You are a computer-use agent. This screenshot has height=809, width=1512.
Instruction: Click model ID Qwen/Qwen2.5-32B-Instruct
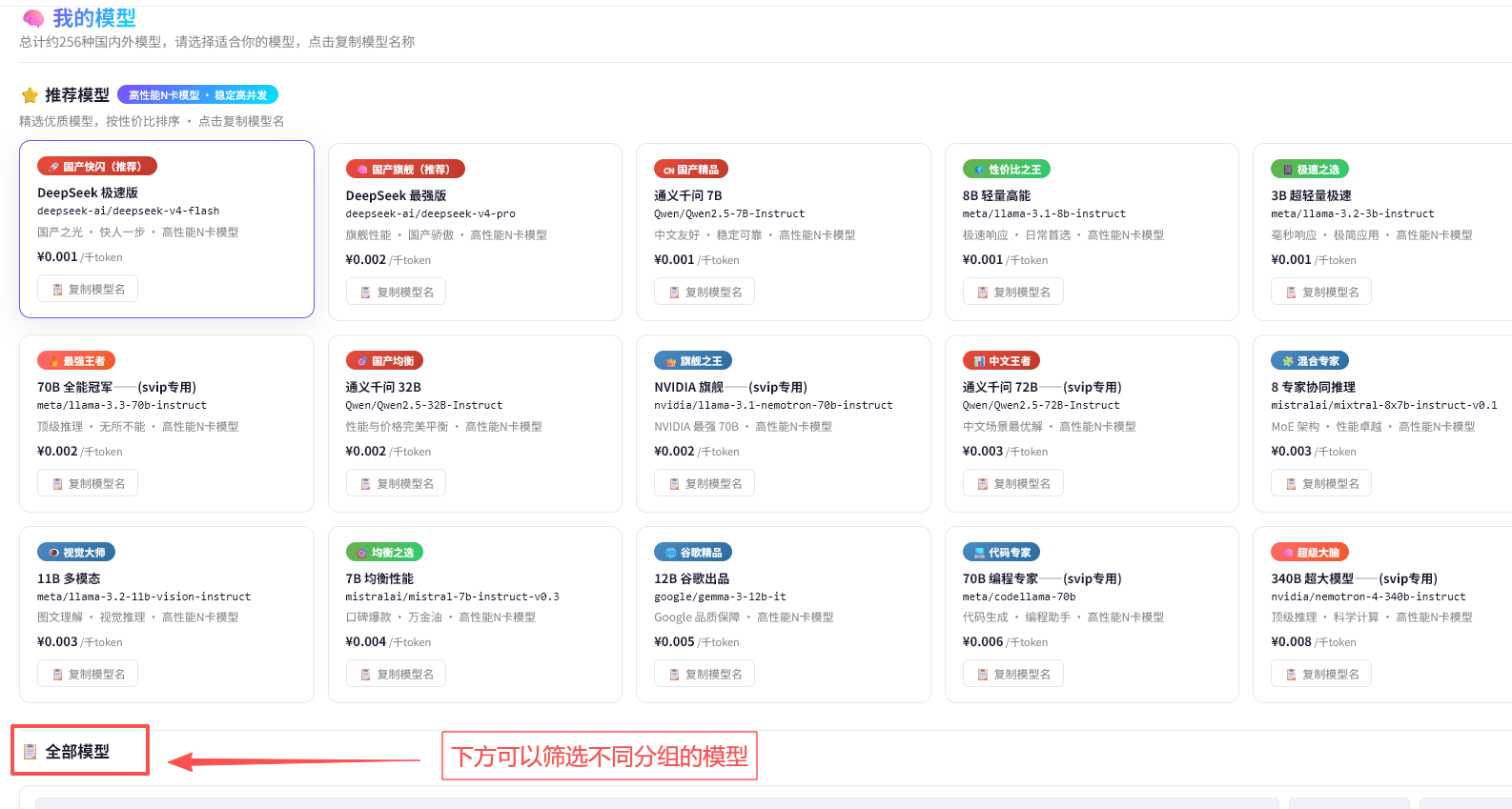point(424,406)
